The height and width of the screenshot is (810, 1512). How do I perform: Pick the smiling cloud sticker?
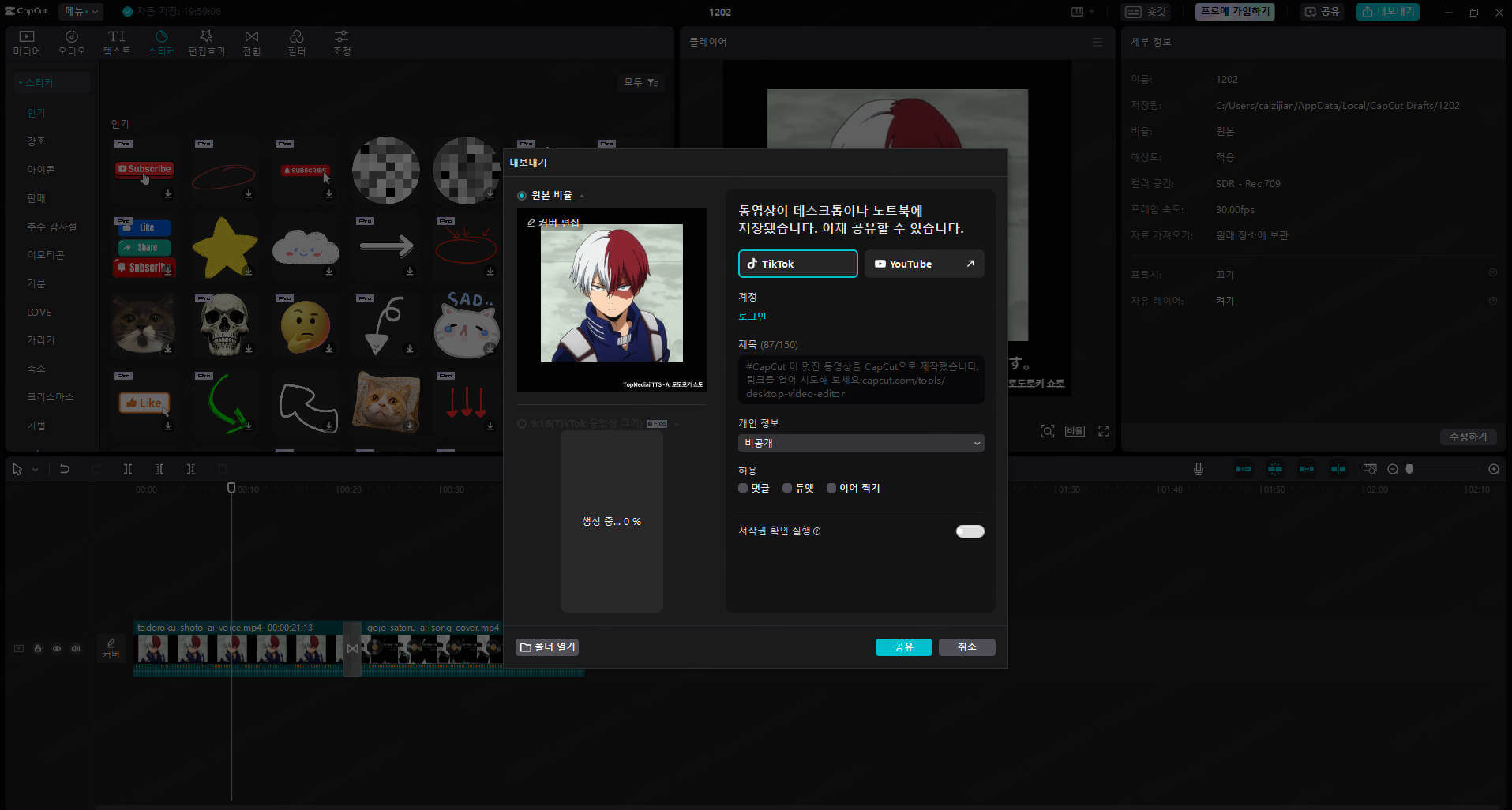coord(306,247)
